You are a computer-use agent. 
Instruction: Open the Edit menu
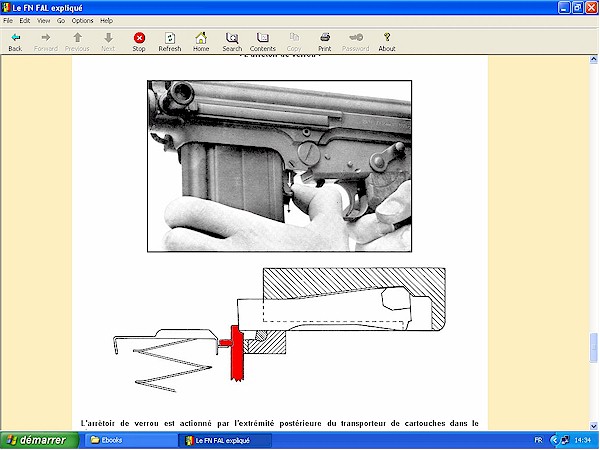pyautogui.click(x=25, y=21)
